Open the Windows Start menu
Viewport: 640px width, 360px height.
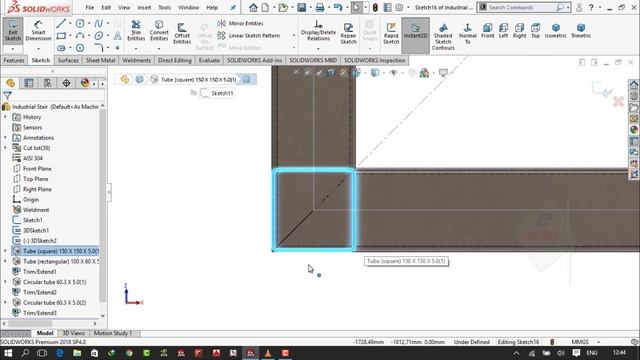click(8, 353)
